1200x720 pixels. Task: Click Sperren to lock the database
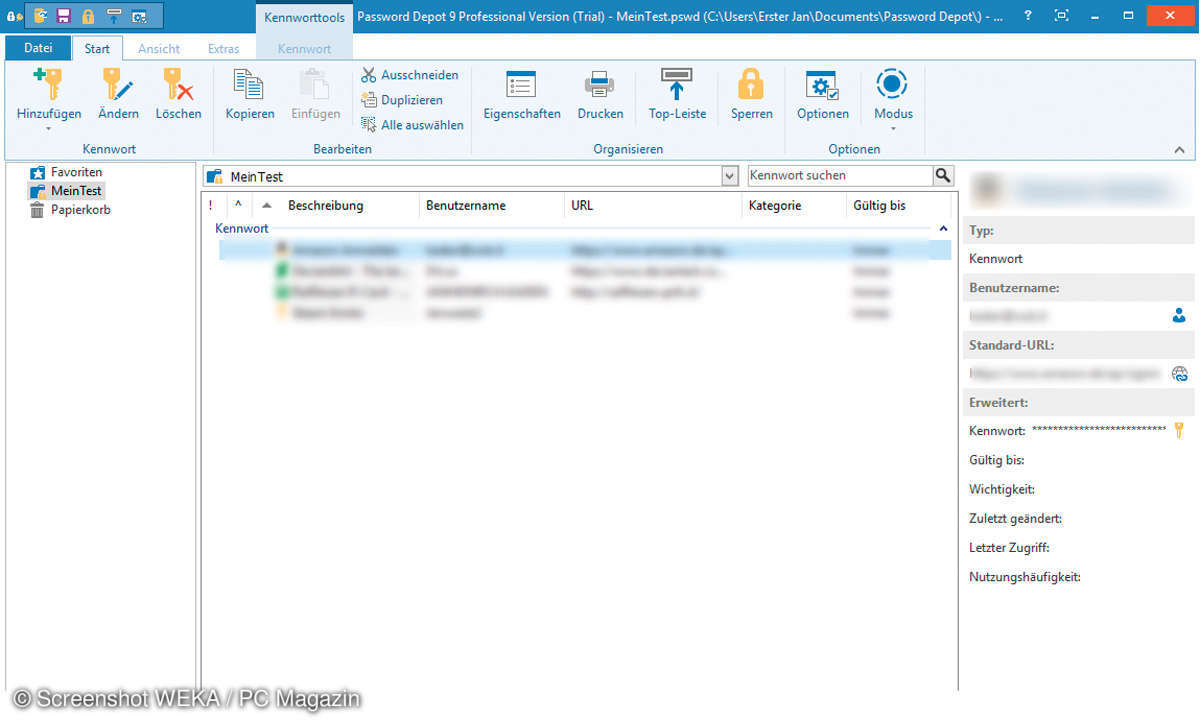(x=751, y=94)
